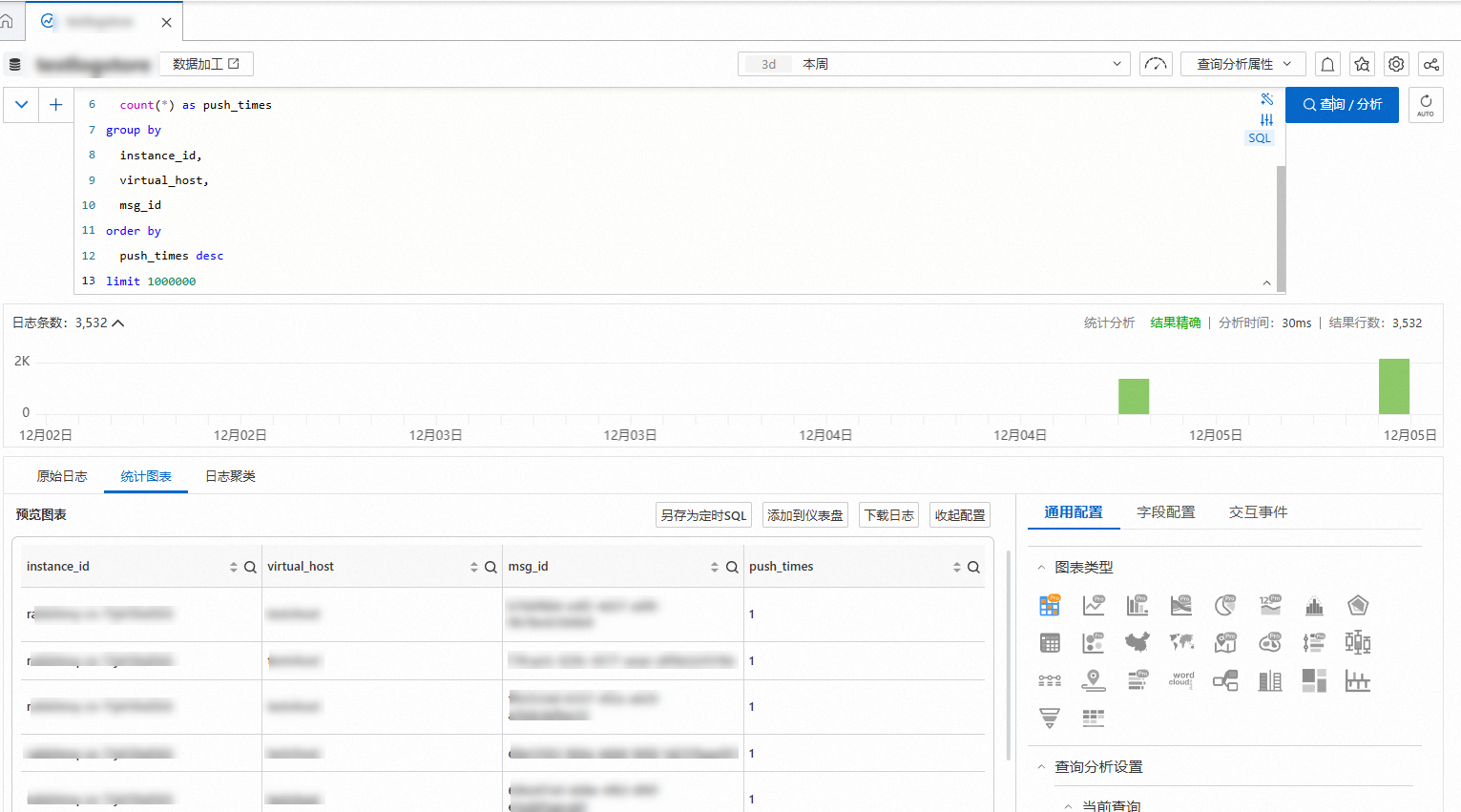
Task: Open the 查询分析属性 dropdown
Action: (1243, 64)
